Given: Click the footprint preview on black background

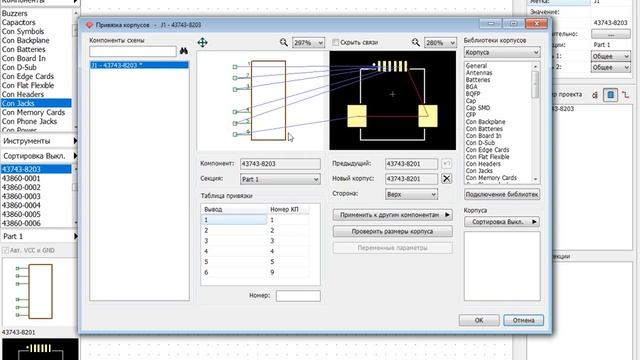Looking at the screenshot, I should click(393, 100).
